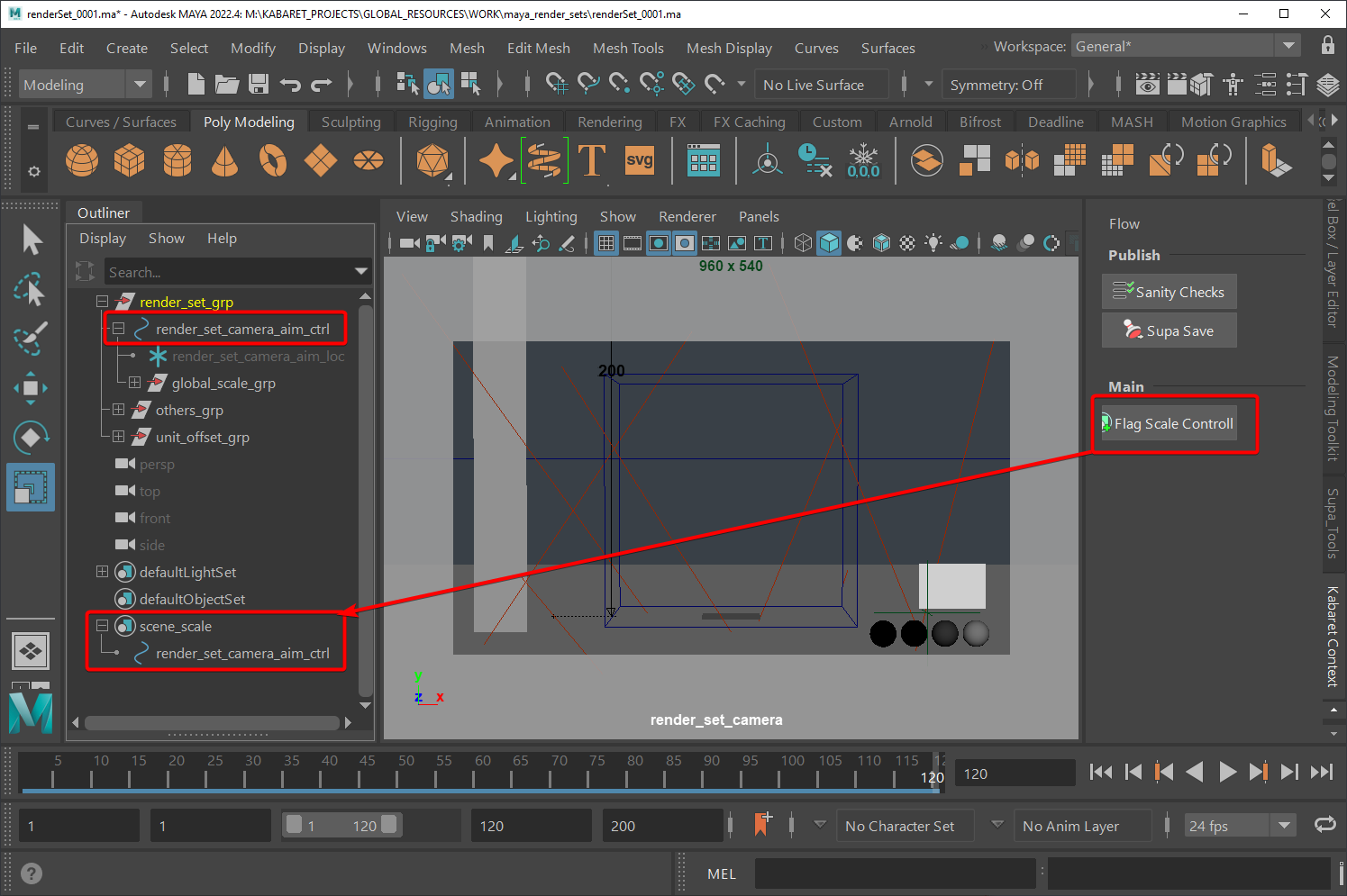Click the Sanity Checks button
The width and height of the screenshot is (1347, 896).
pos(1170,292)
